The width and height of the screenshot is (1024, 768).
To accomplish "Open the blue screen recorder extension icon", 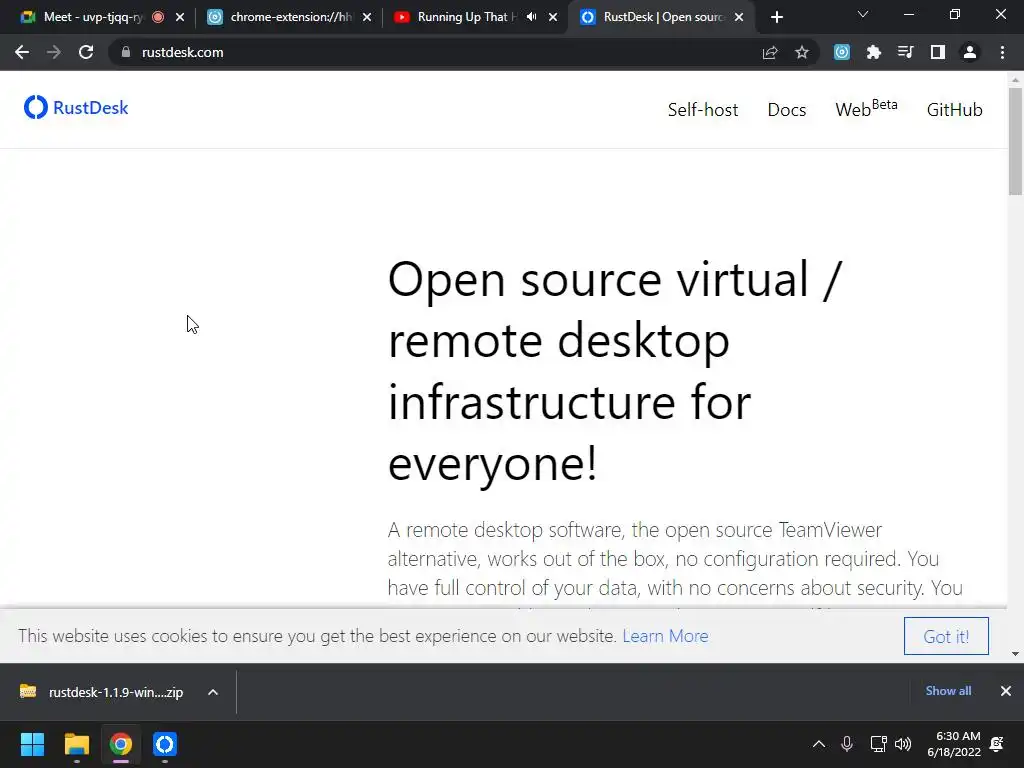I will click(x=842, y=52).
